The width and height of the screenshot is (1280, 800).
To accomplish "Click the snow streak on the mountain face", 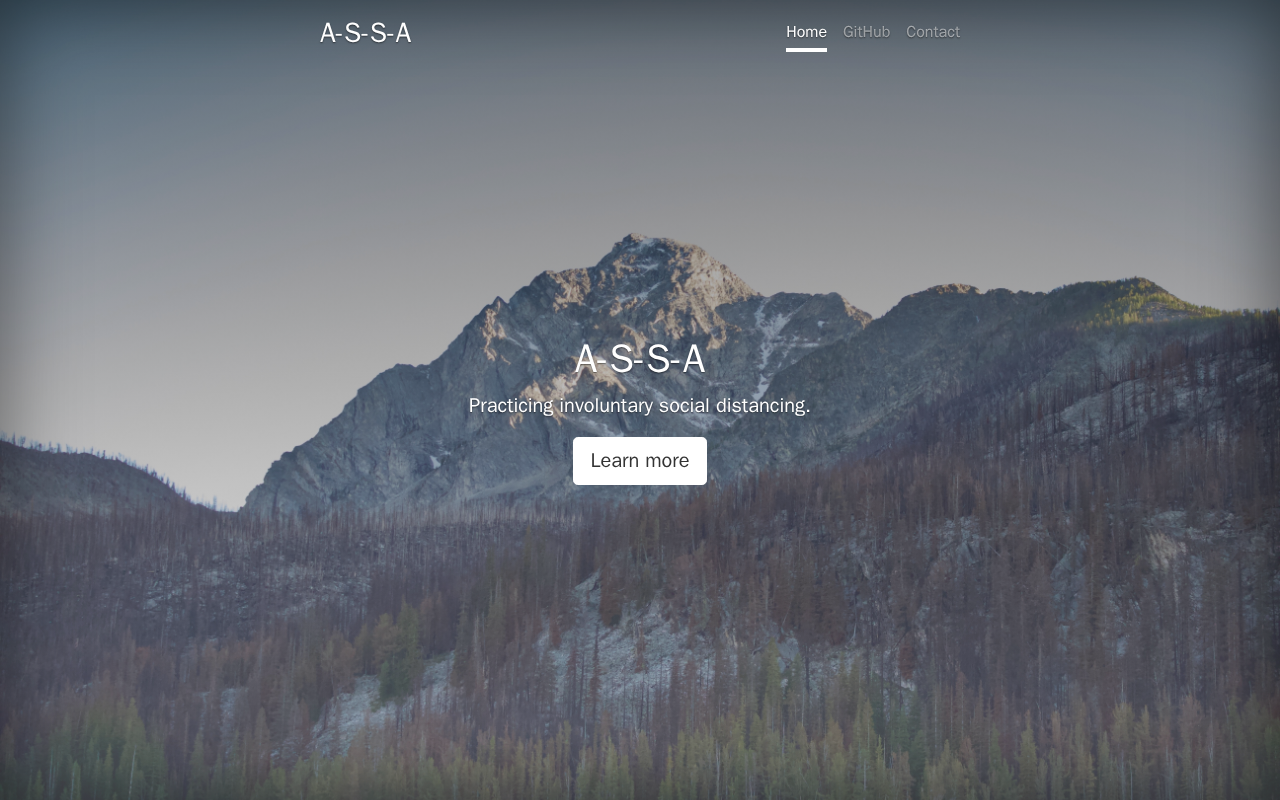I will [768, 340].
